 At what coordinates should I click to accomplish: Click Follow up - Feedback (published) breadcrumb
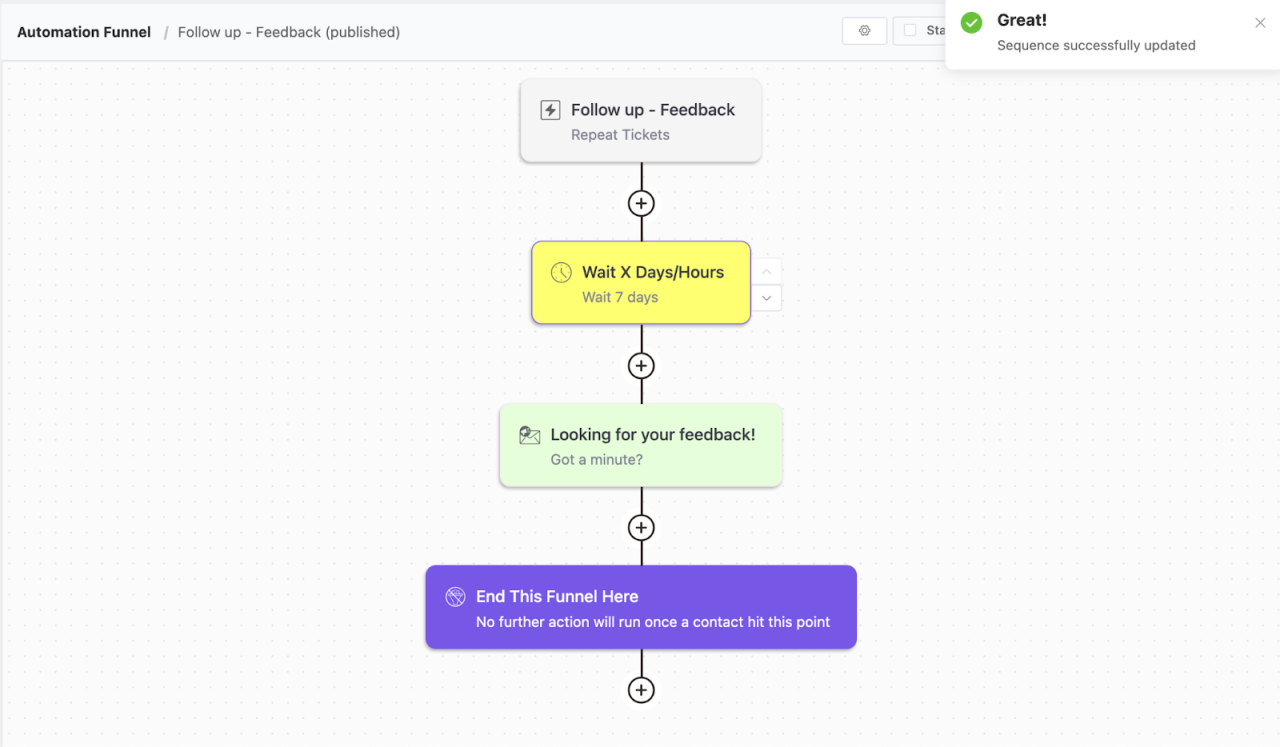[289, 32]
